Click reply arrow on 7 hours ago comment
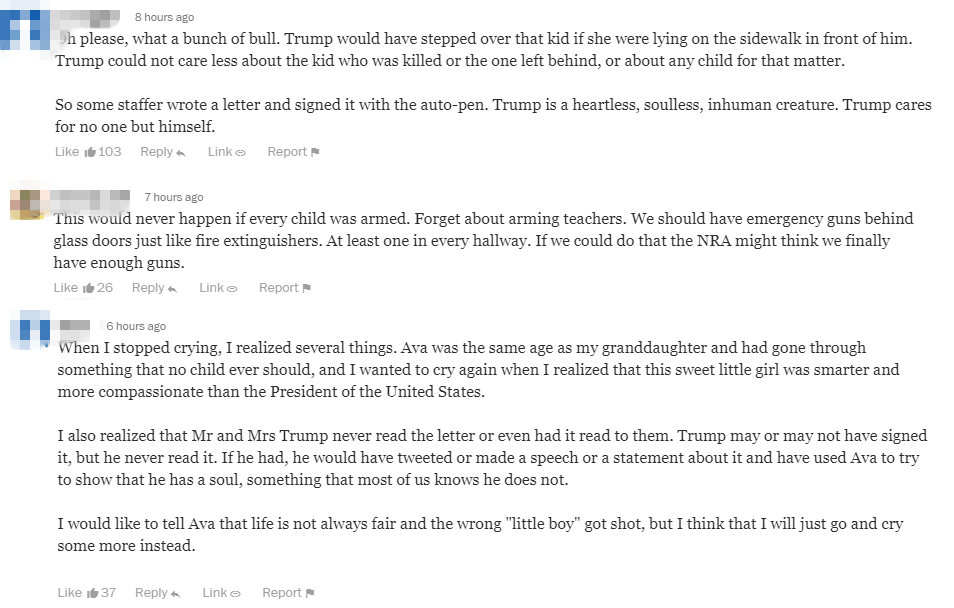 pyautogui.click(x=172, y=288)
